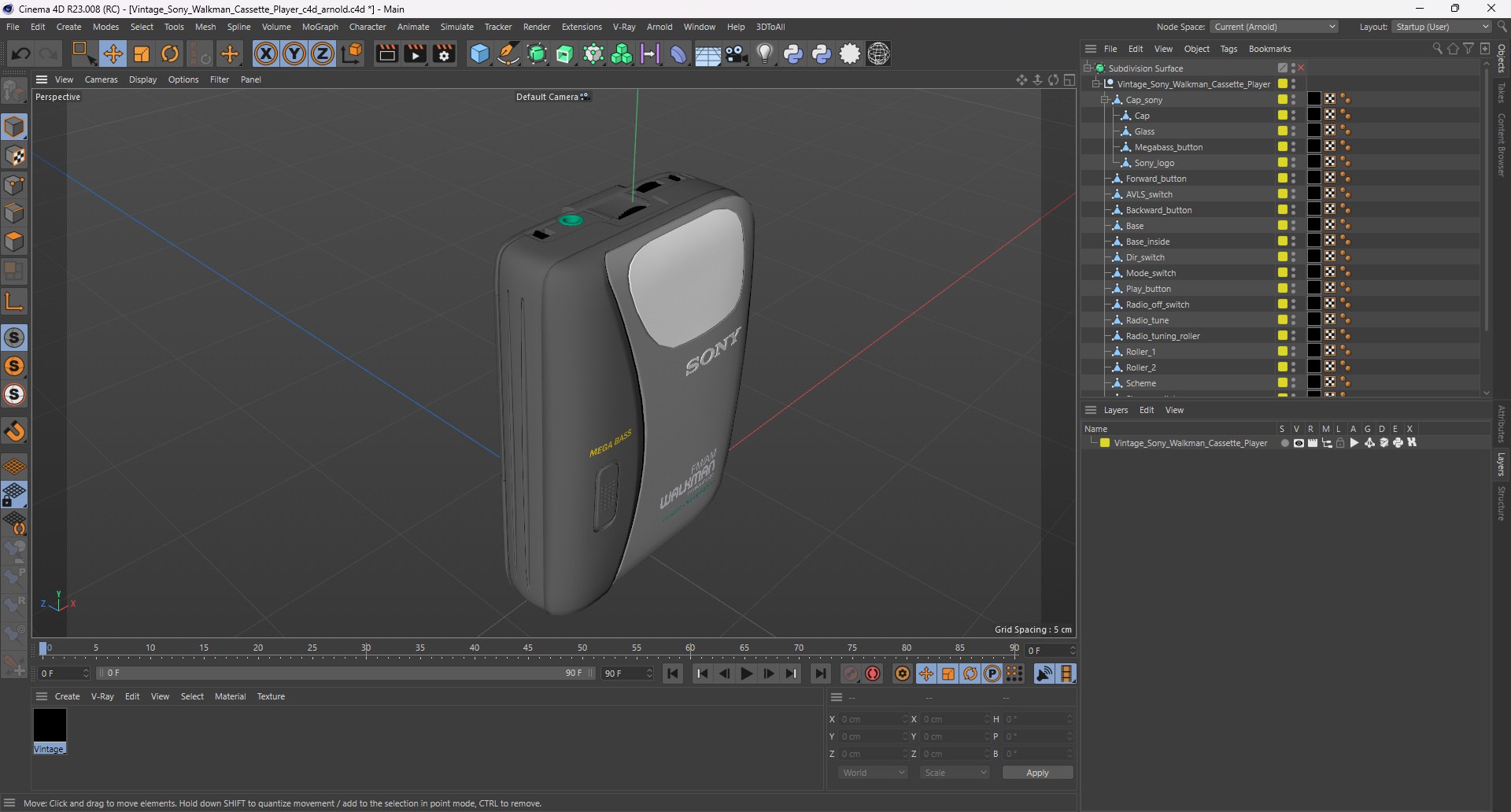1511x812 pixels.
Task: Open the MoGraph menu
Action: [320, 27]
